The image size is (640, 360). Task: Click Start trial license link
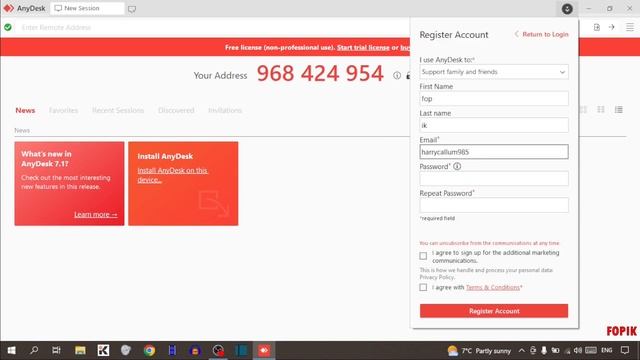363,47
